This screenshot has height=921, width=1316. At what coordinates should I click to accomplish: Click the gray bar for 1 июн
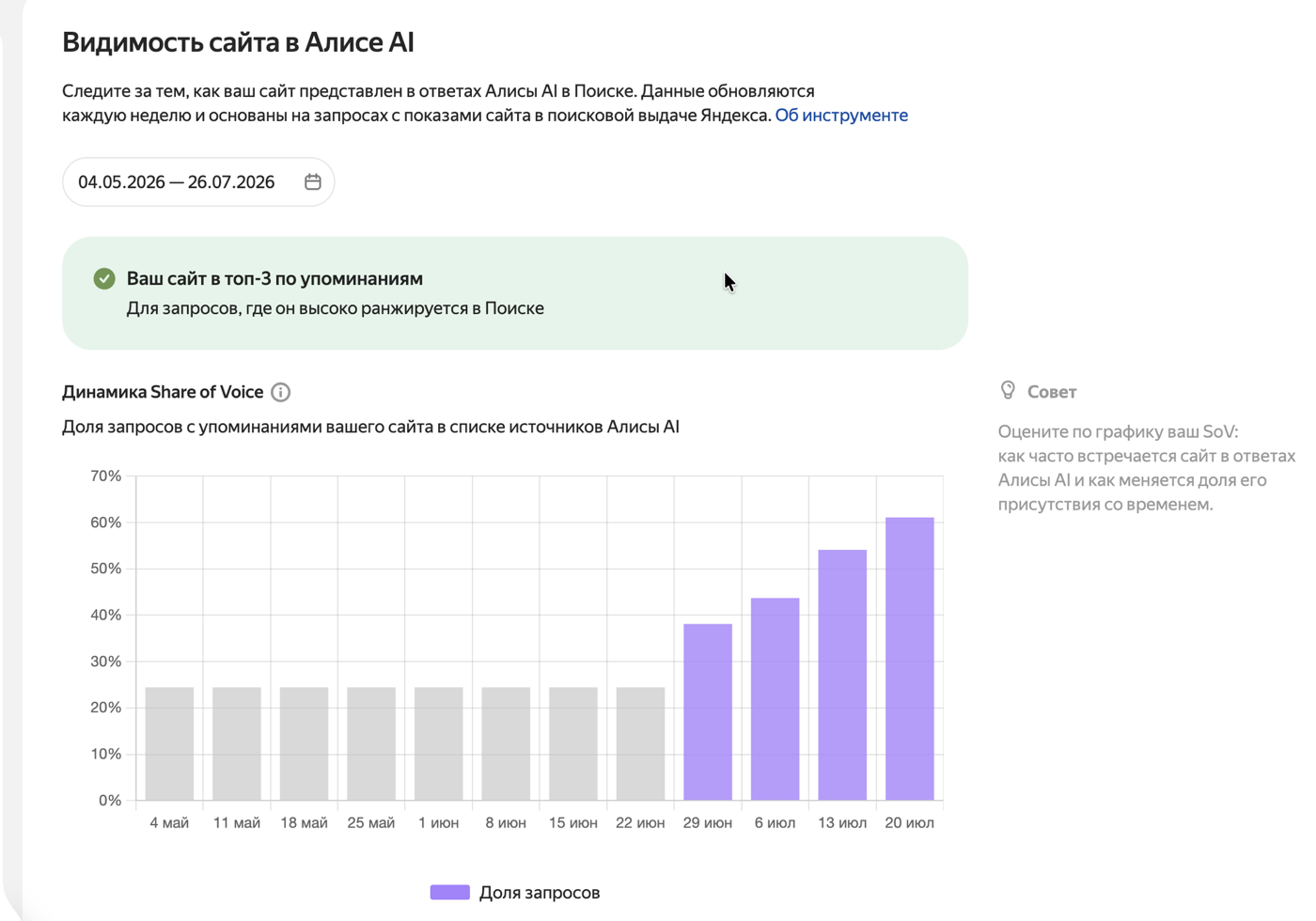[x=439, y=744]
